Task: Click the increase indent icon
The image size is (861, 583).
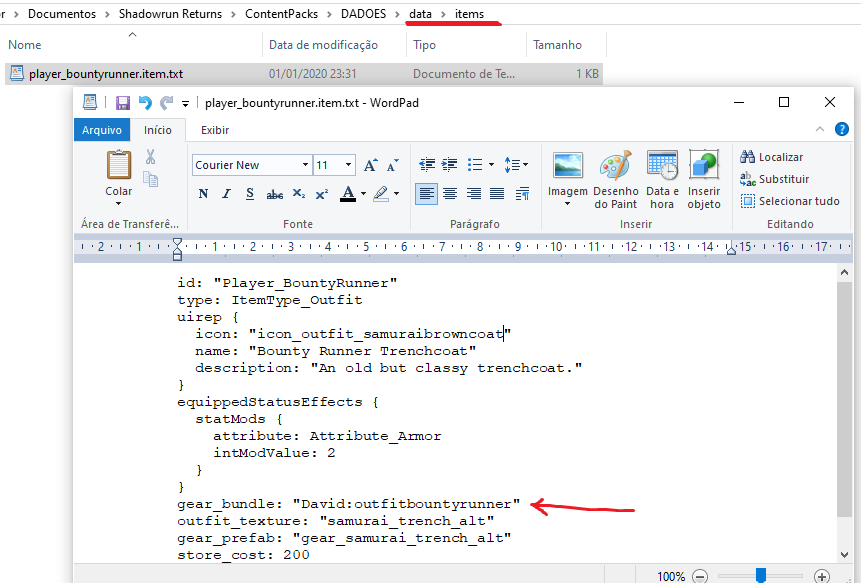Action: pos(449,164)
